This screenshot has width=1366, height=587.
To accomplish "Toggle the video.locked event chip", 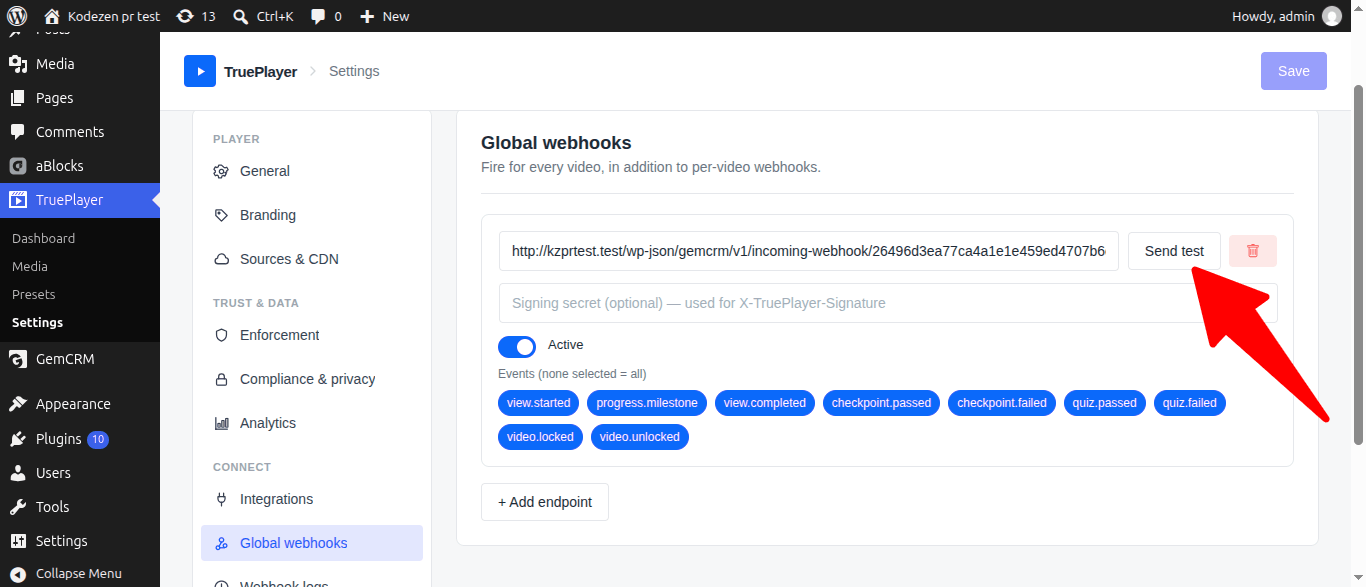I will pyautogui.click(x=541, y=437).
